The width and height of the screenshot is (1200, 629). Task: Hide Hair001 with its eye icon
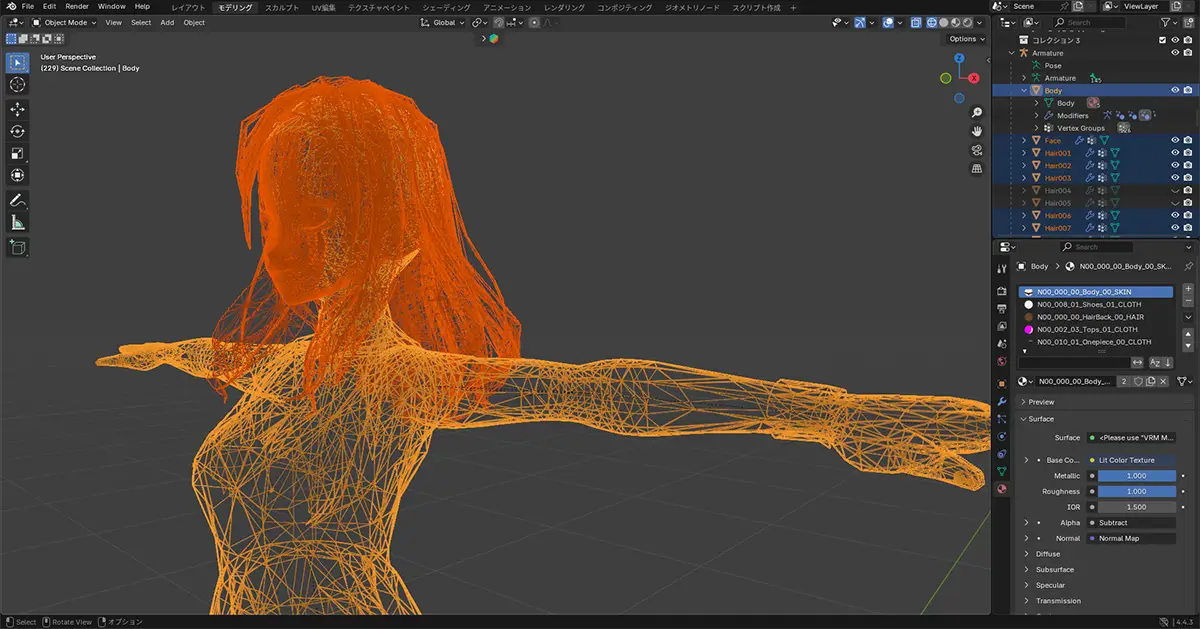[x=1175, y=153]
